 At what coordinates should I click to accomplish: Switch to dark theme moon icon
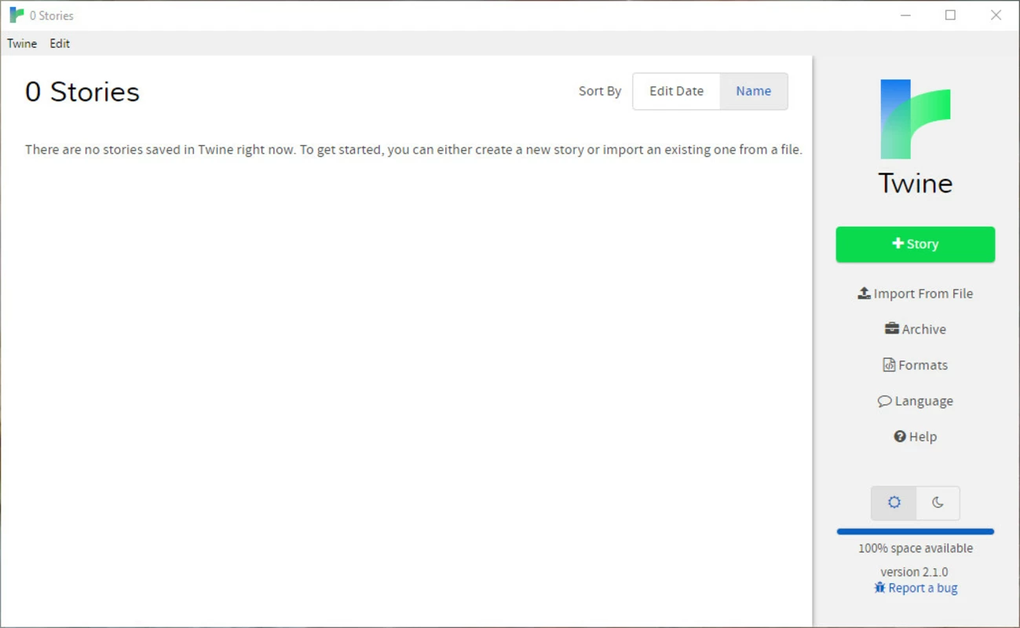937,502
